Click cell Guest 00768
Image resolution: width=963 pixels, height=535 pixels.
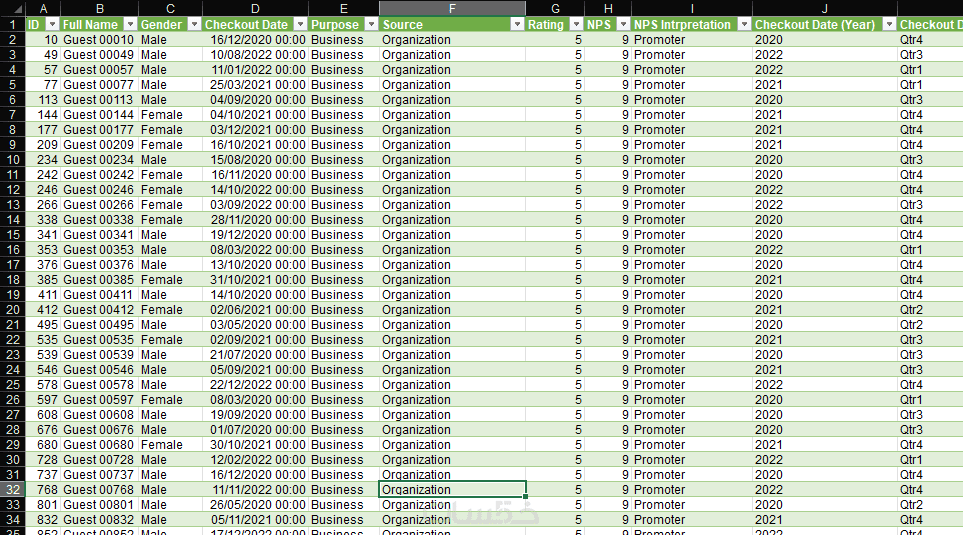[x=98, y=490]
